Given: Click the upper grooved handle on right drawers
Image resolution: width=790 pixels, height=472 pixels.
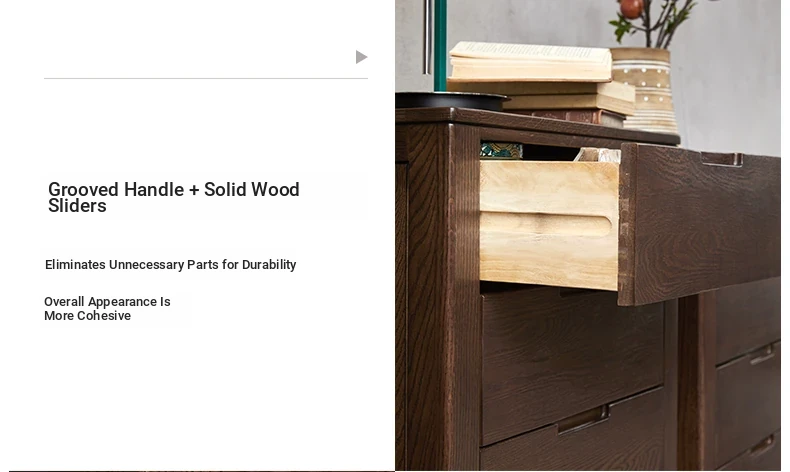Looking at the screenshot, I should click(x=761, y=355).
